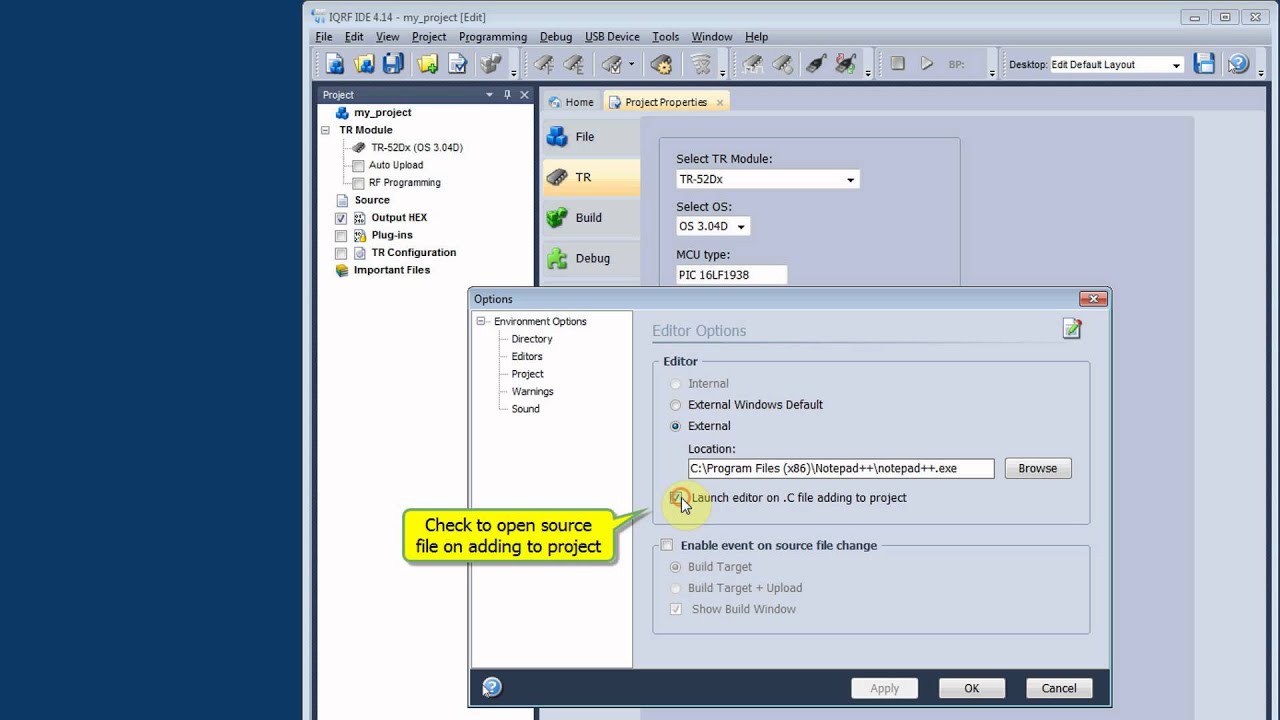1280x720 pixels.
Task: Toggle Output HEX checkbox in project tree
Action: (341, 218)
